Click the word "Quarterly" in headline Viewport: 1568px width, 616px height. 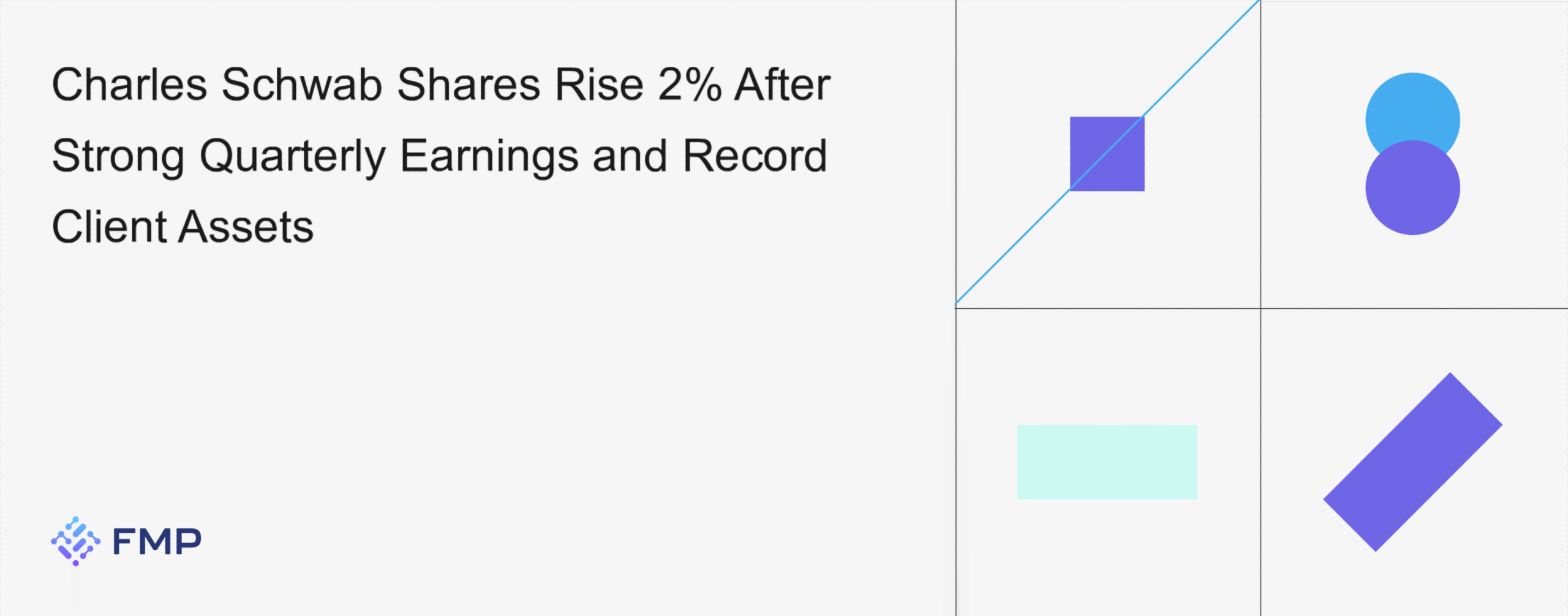[x=292, y=156]
